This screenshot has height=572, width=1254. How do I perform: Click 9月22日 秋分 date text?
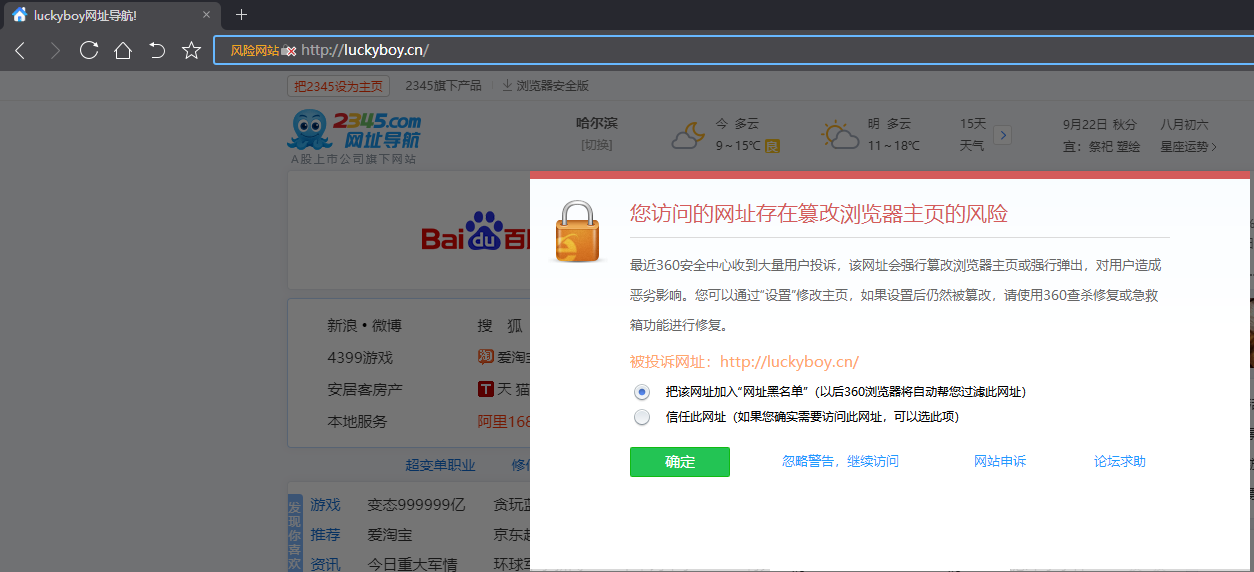[1099, 125]
